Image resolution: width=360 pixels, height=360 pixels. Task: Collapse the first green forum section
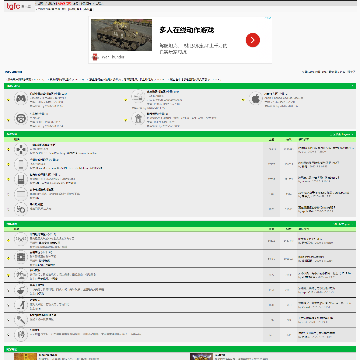tap(353, 86)
